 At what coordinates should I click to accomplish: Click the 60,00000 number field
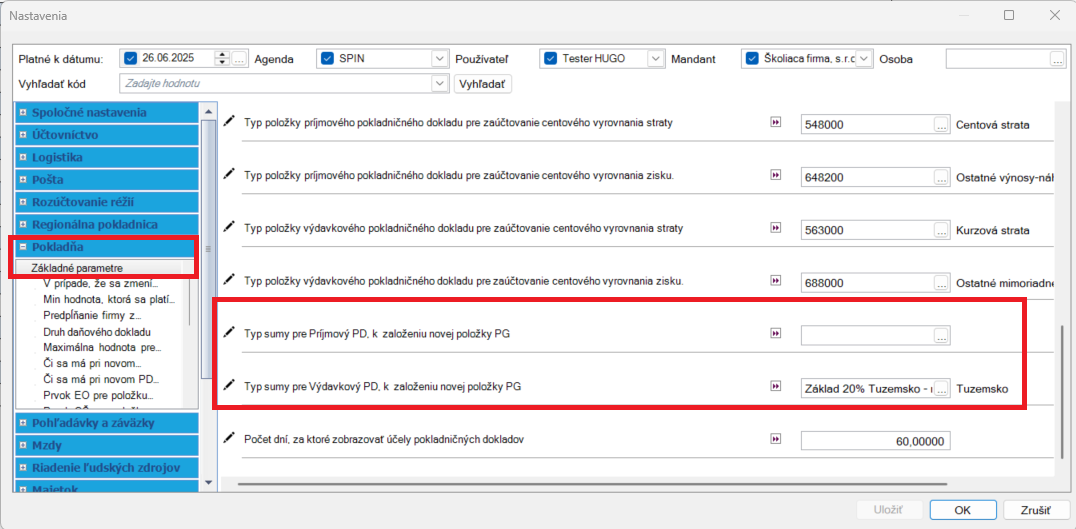[x=876, y=441]
